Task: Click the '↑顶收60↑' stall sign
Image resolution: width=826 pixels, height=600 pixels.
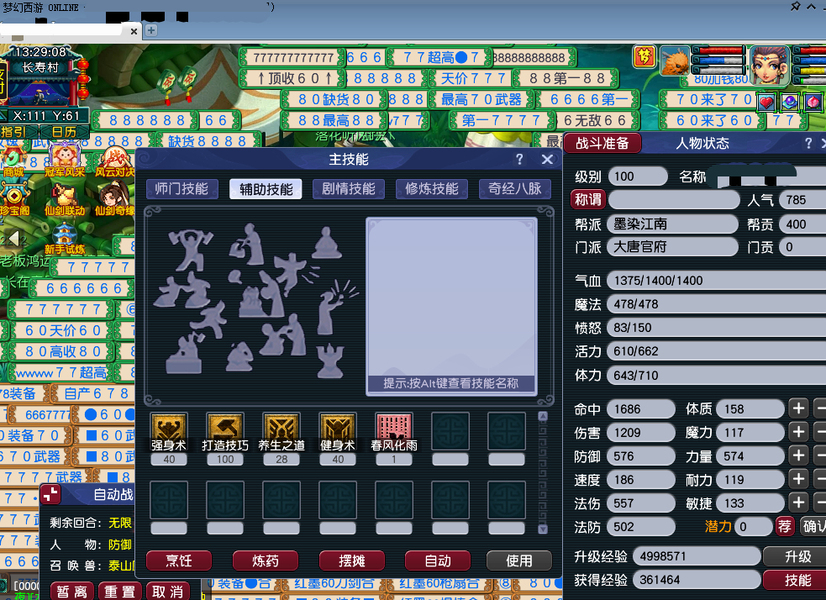Action: 293,78
